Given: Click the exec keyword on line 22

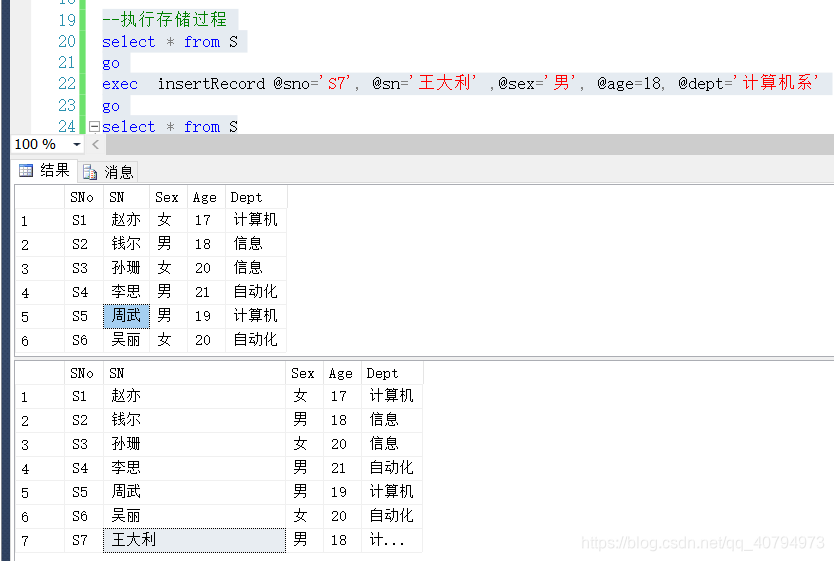Looking at the screenshot, I should tap(120, 84).
